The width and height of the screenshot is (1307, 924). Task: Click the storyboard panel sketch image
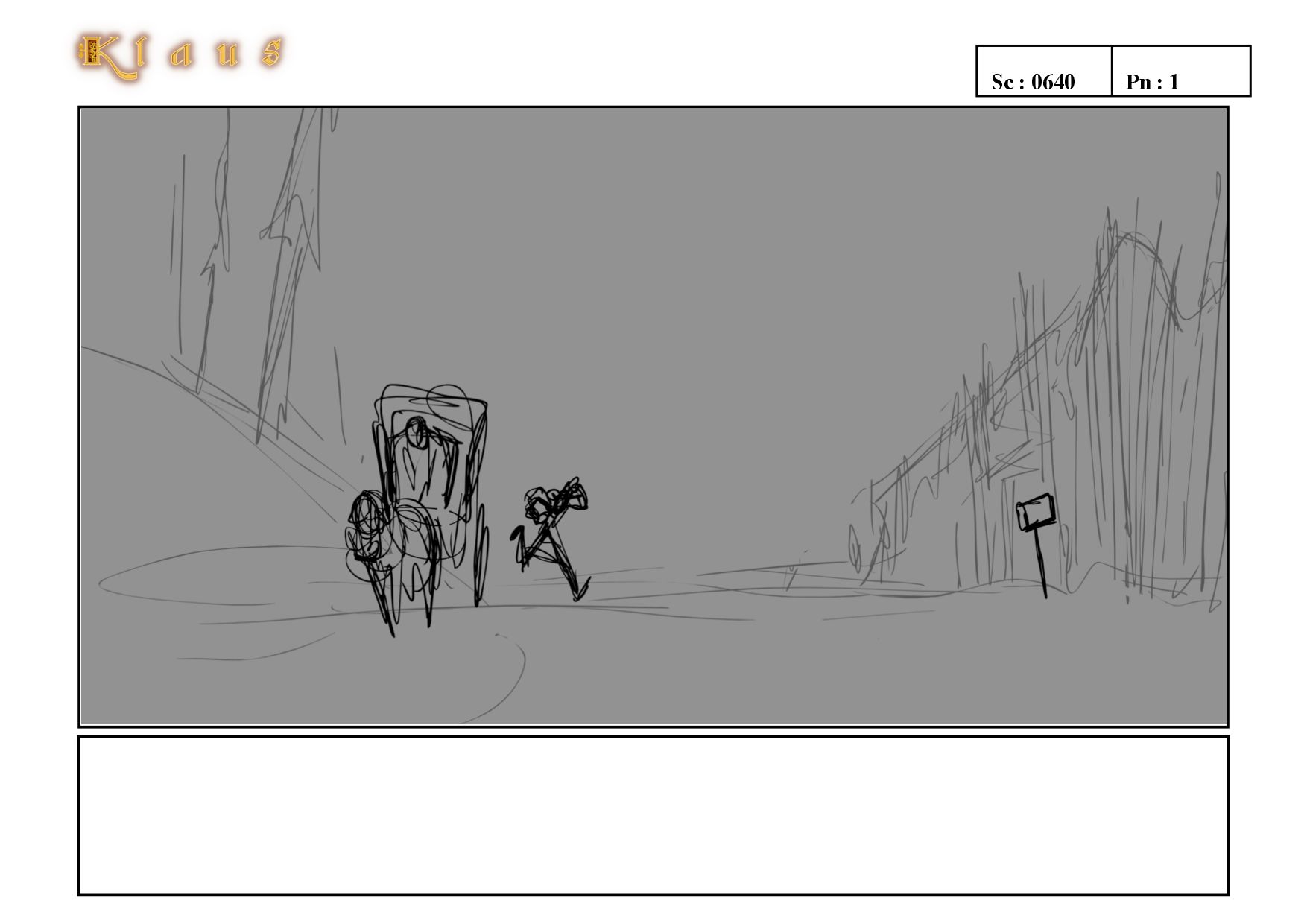coord(653,417)
